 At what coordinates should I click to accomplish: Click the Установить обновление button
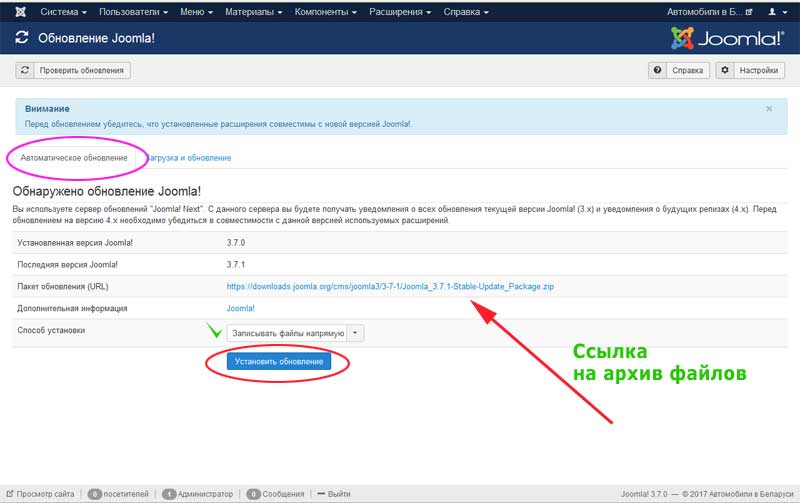(x=279, y=361)
